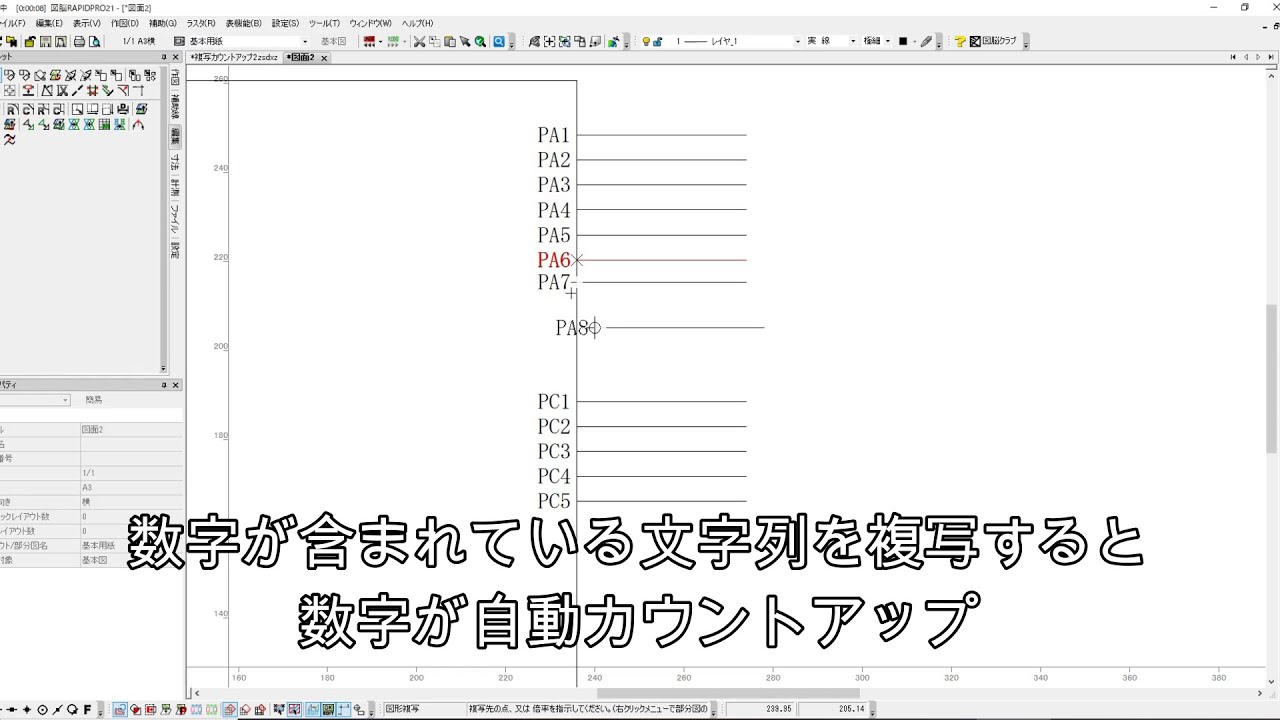Select the R fillet tool in the edit palette
The width and height of the screenshot is (1280, 720).
click(12, 109)
